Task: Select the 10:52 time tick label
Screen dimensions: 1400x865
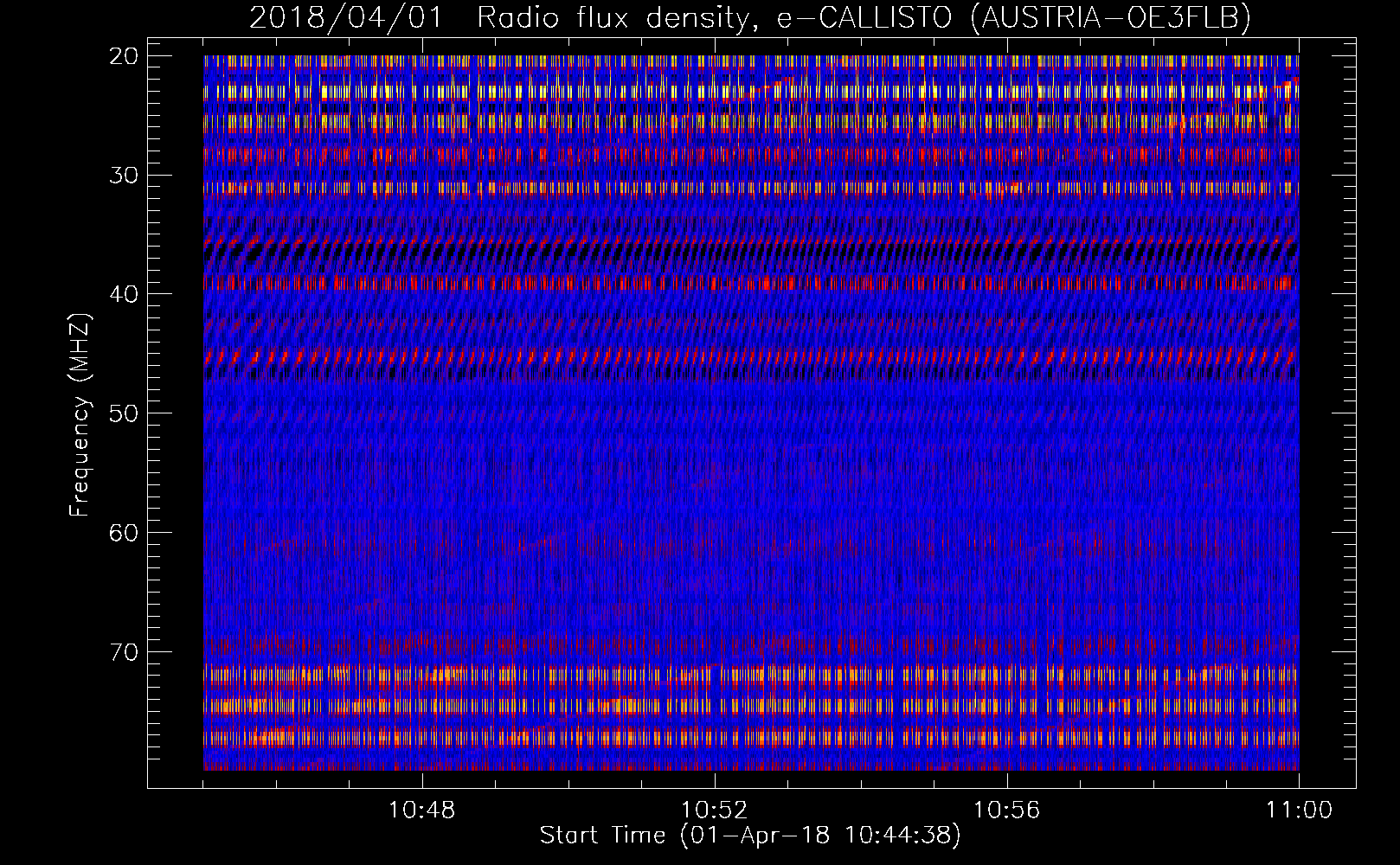Action: click(715, 811)
